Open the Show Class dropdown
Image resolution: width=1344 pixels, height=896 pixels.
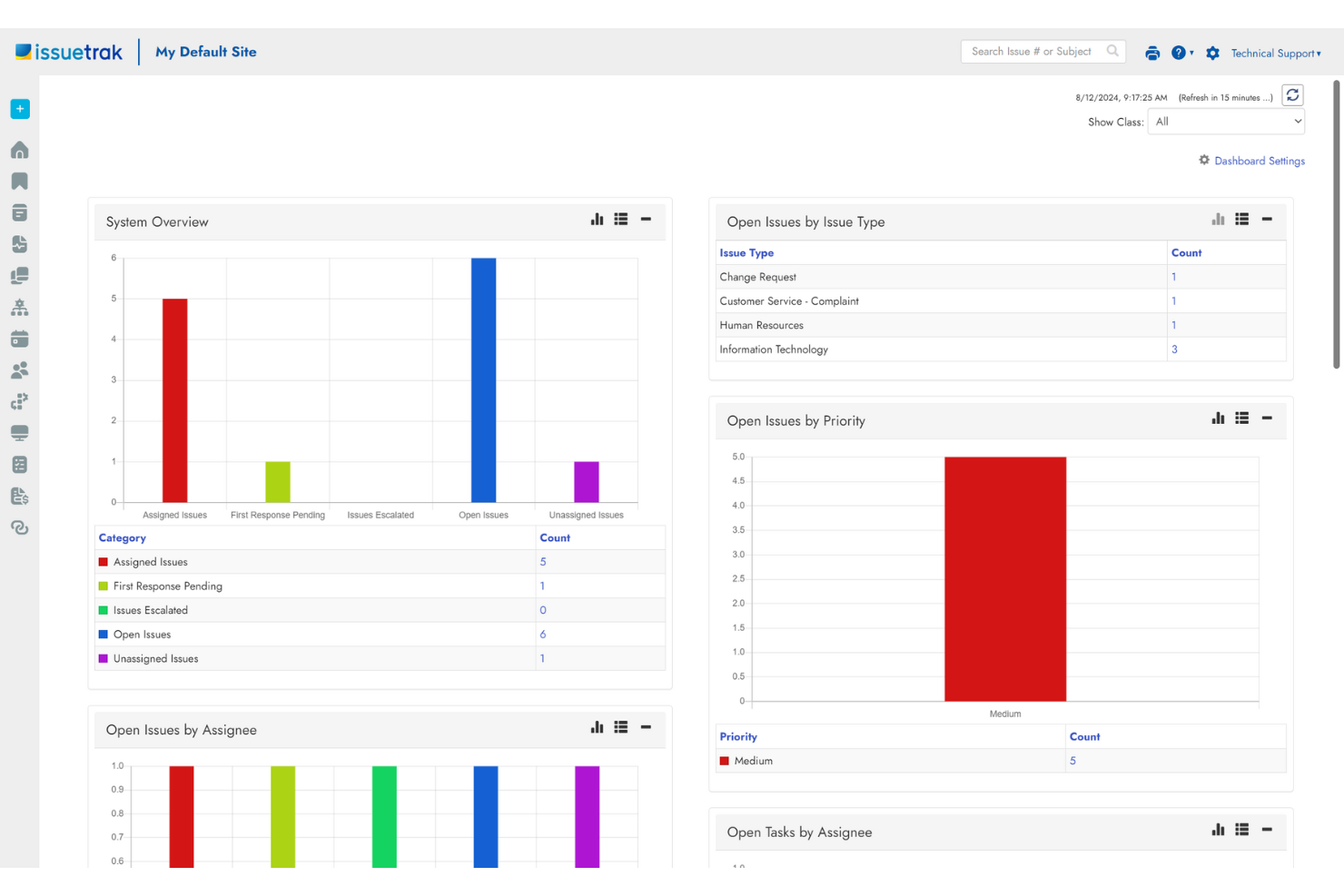(1225, 121)
